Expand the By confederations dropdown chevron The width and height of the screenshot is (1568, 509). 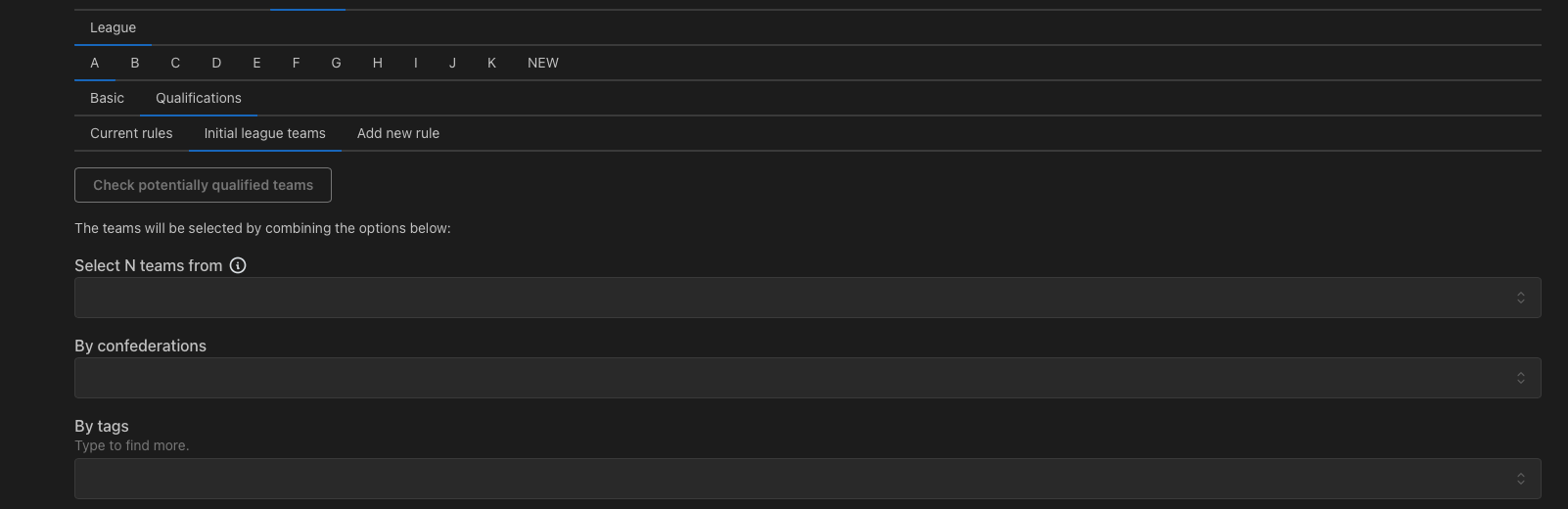click(x=1520, y=378)
